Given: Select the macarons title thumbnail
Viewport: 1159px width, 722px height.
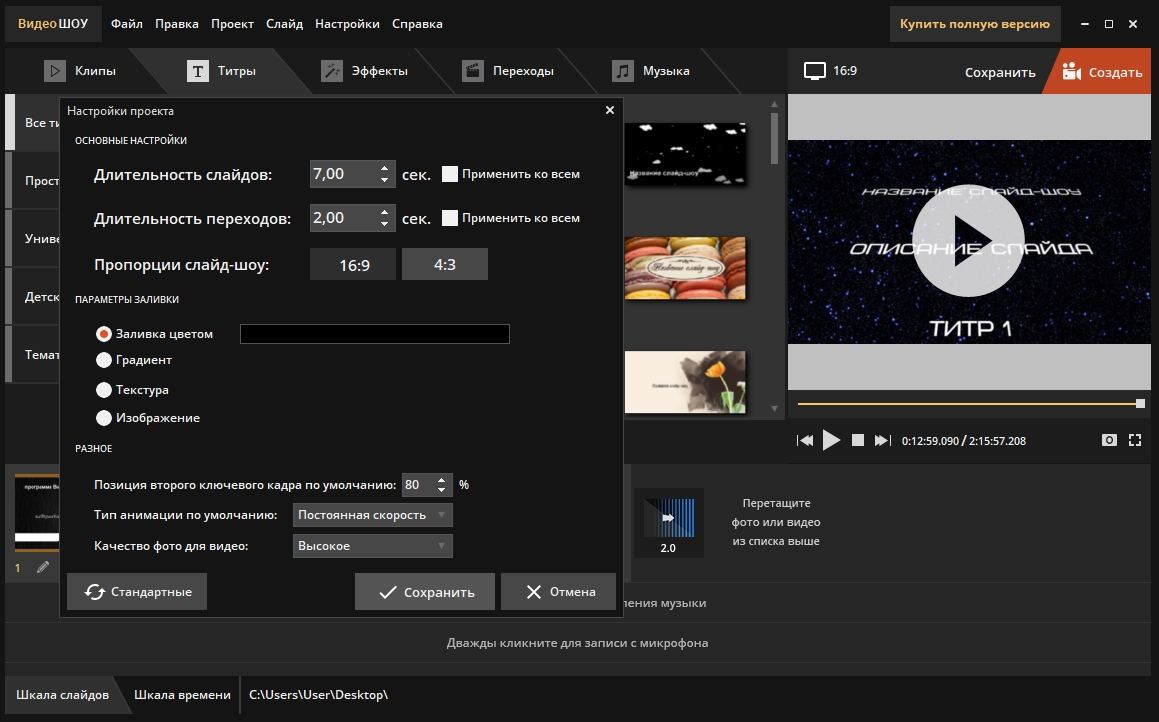Looking at the screenshot, I should point(685,268).
